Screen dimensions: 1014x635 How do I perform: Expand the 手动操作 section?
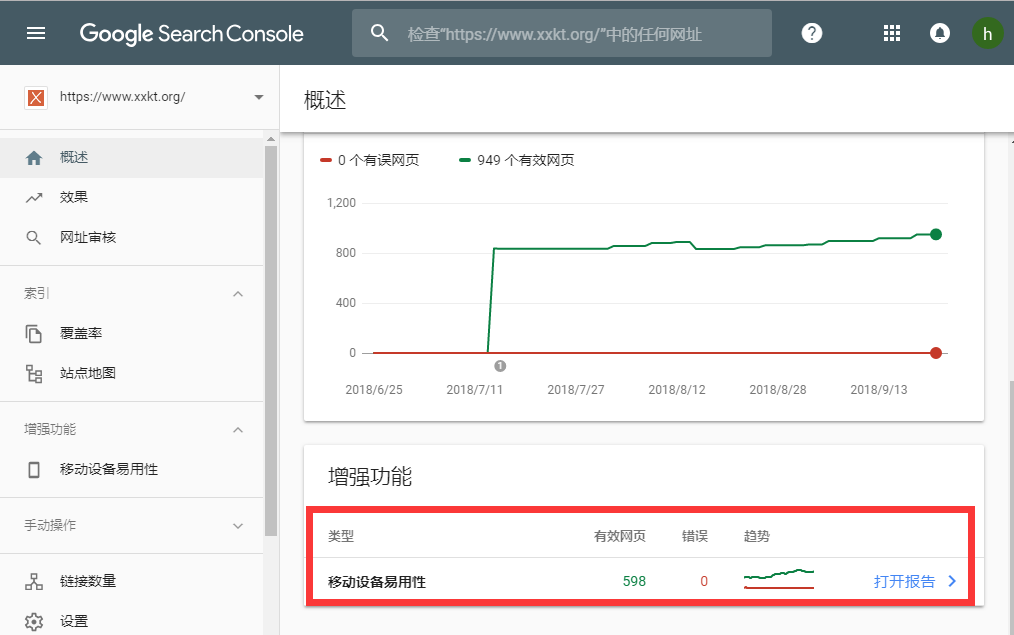(238, 526)
